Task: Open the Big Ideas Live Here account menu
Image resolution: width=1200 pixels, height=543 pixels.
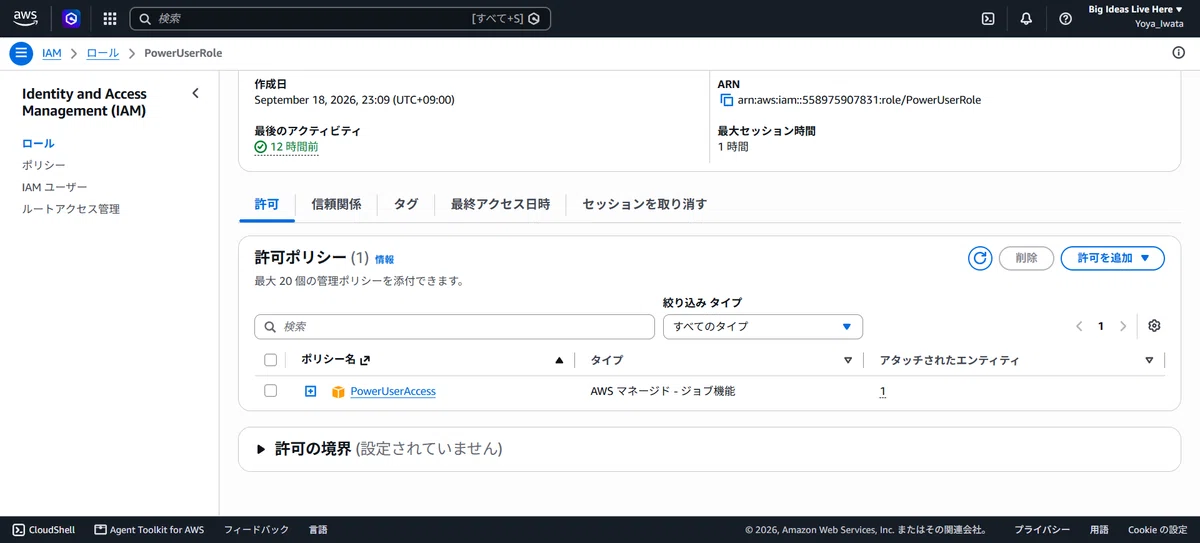Action: [x=1135, y=9]
